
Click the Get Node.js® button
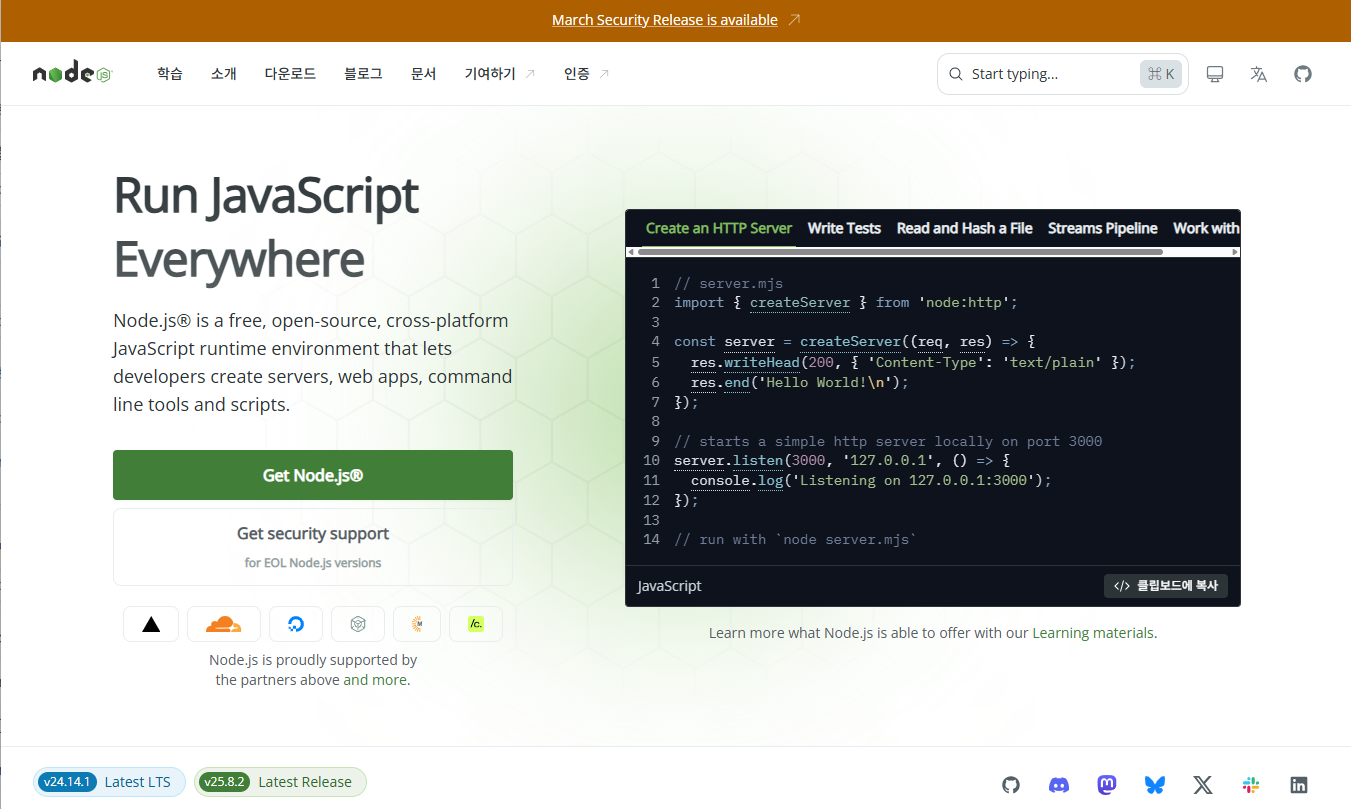[312, 475]
